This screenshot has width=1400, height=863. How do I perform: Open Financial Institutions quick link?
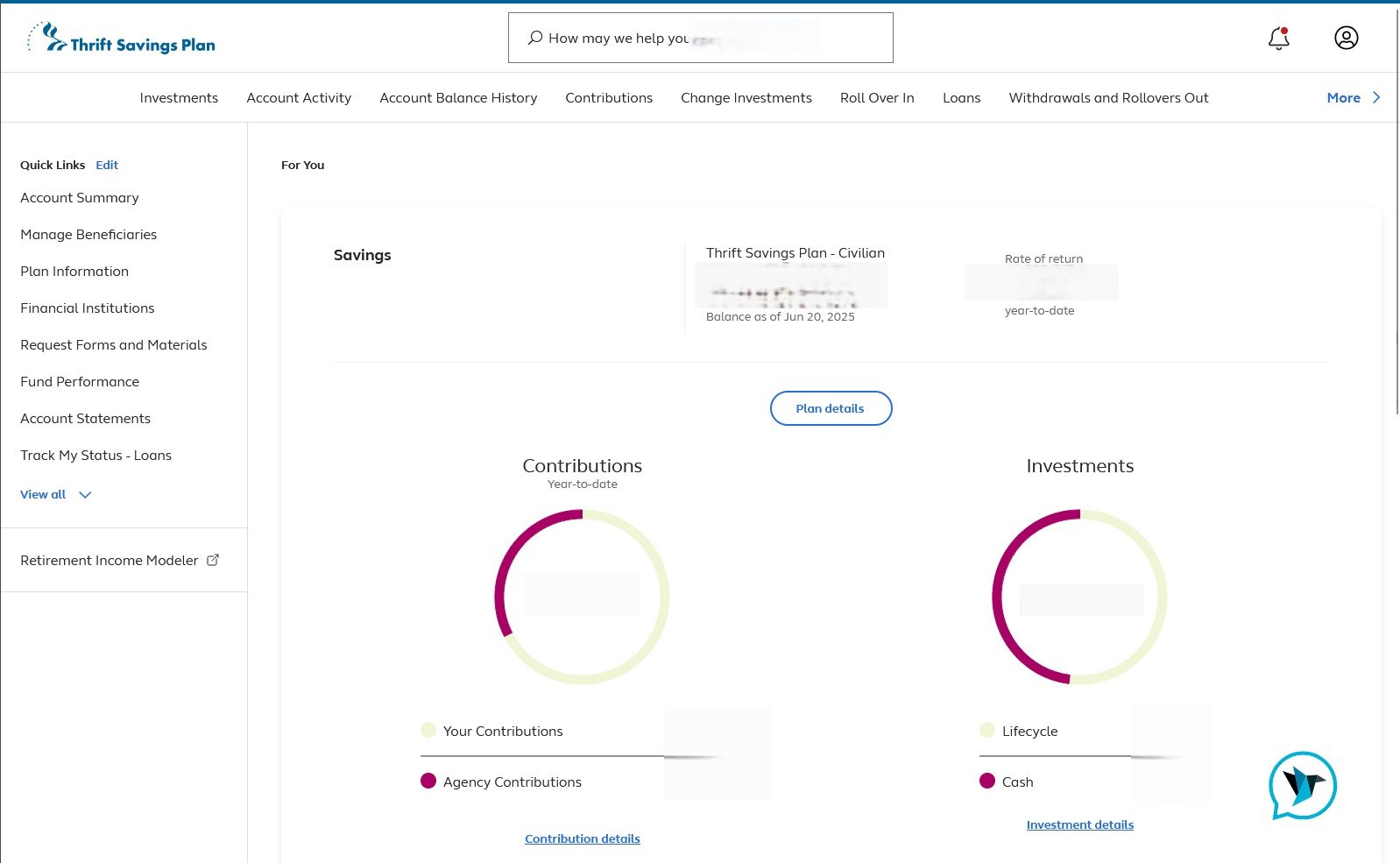click(x=88, y=308)
